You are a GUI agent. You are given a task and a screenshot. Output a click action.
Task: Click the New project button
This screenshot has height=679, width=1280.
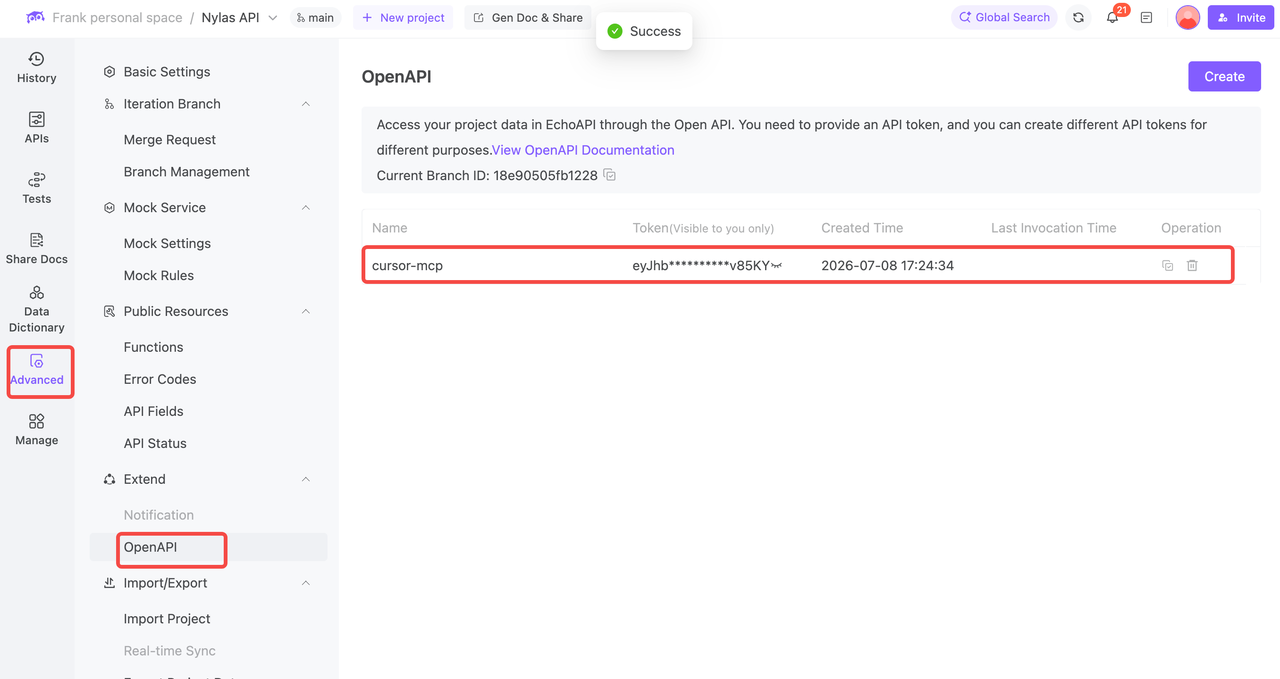pos(403,18)
